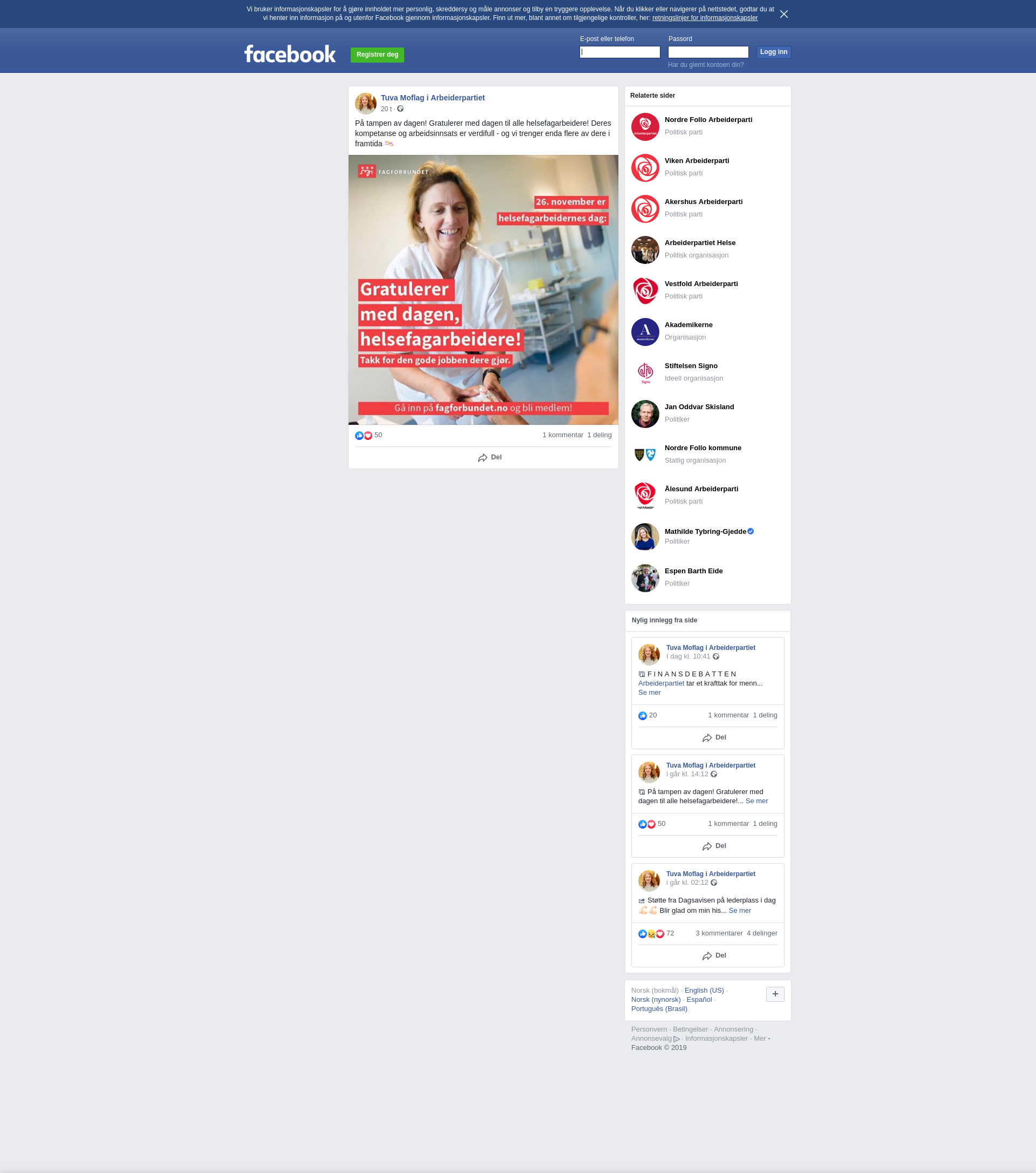Click sad reaction icon on post with 72 reactions
The height and width of the screenshot is (1173, 1036).
click(x=651, y=934)
